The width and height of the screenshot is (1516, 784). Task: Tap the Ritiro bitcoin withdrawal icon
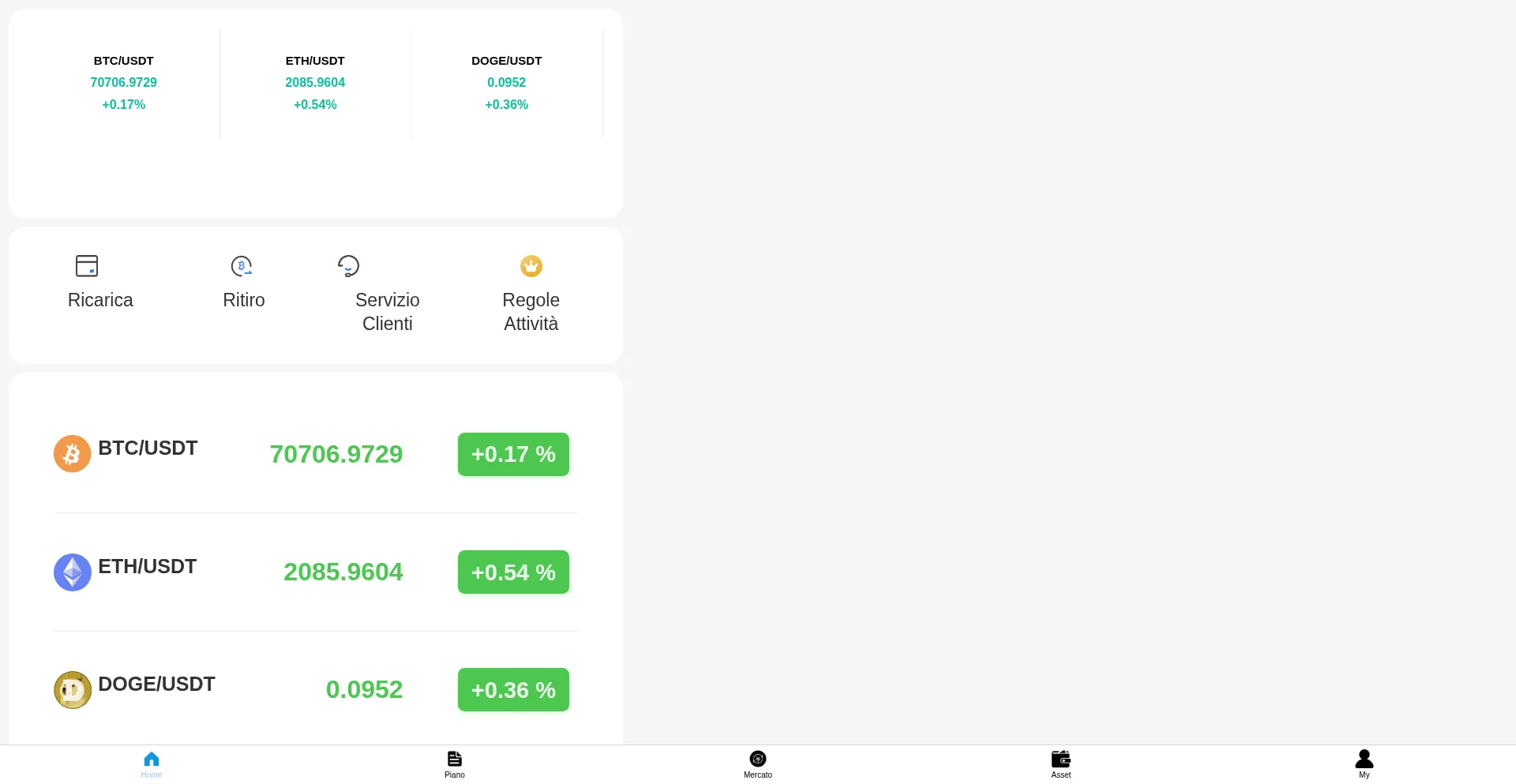[x=242, y=266]
